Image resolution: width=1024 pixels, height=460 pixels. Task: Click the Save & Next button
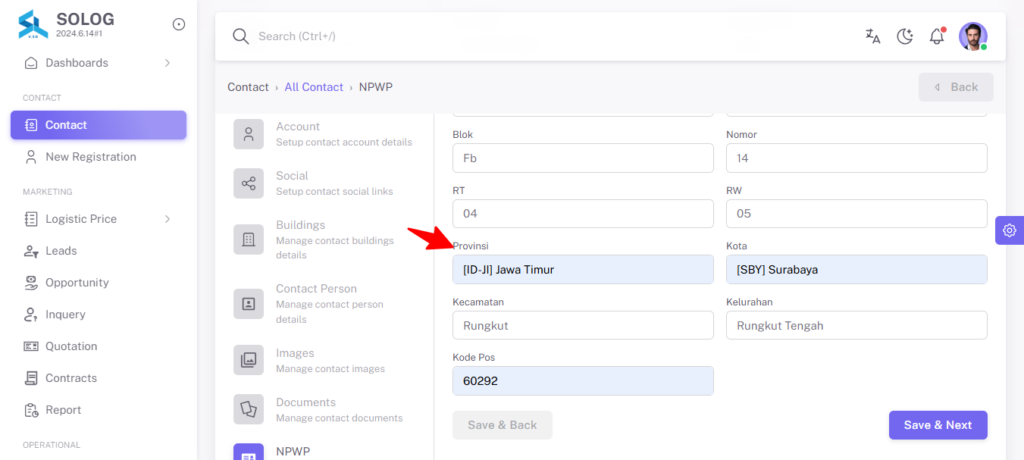click(938, 425)
